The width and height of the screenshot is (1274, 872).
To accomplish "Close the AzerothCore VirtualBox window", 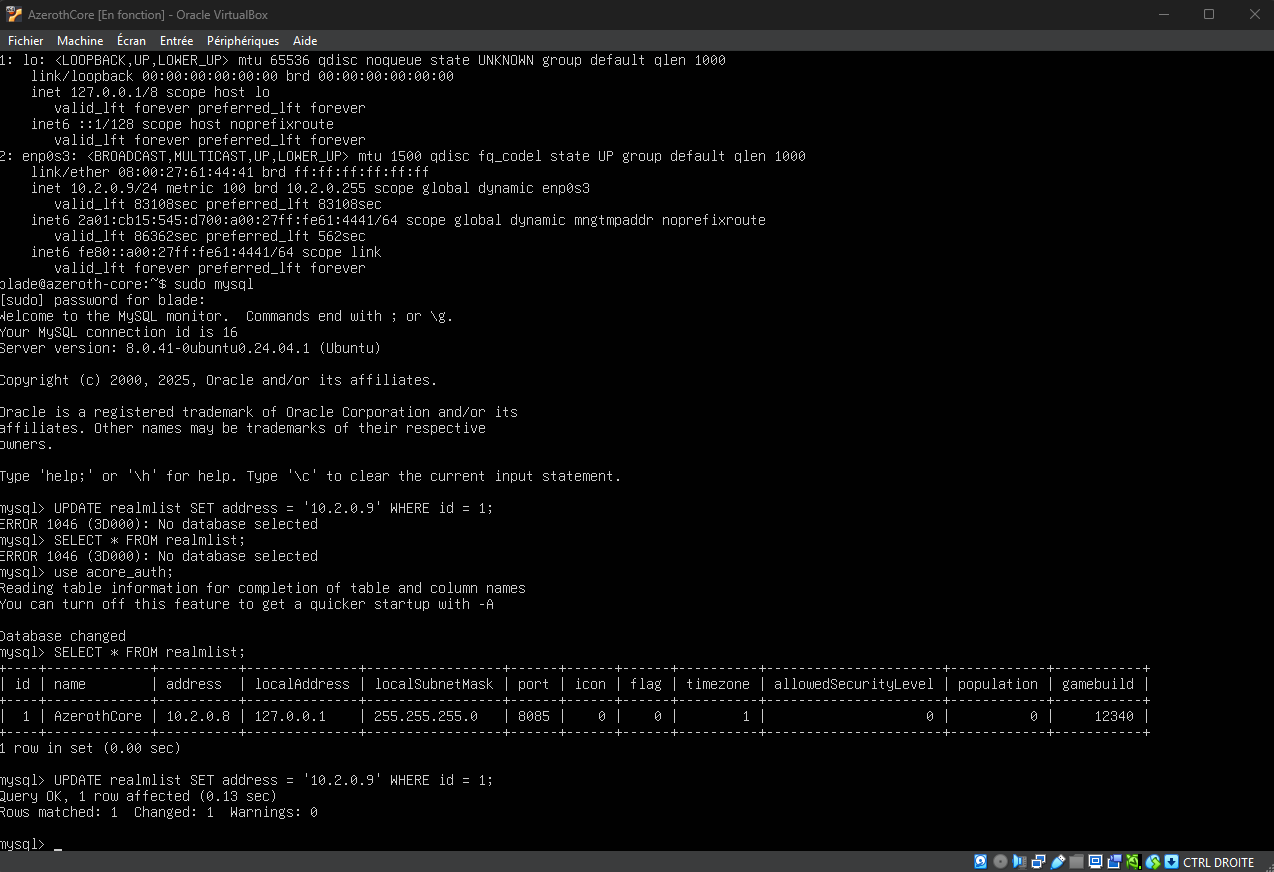I will pos(1254,14).
